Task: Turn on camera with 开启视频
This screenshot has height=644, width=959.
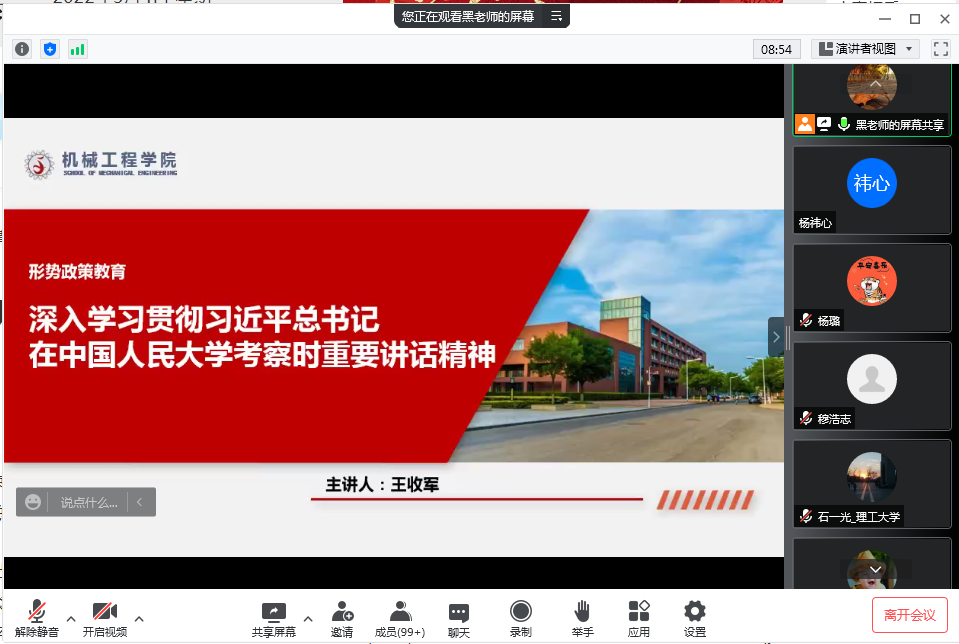Action: (105, 618)
